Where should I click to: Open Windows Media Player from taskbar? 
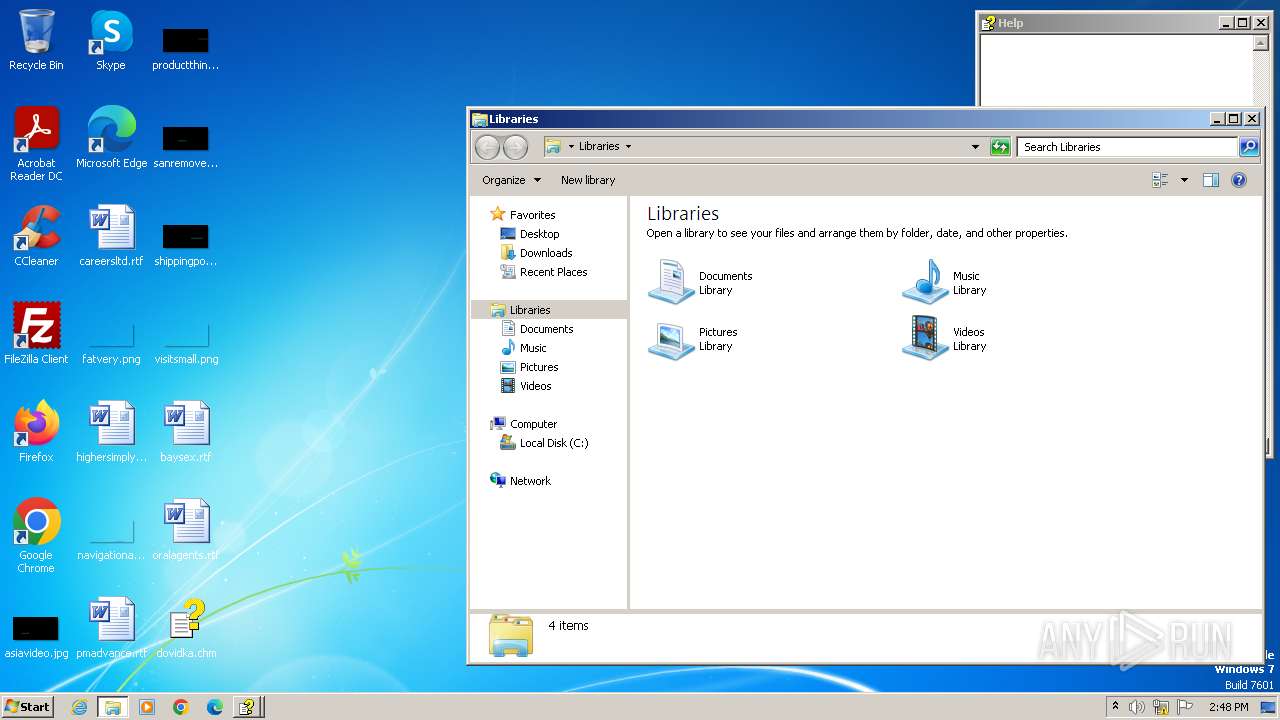[147, 707]
